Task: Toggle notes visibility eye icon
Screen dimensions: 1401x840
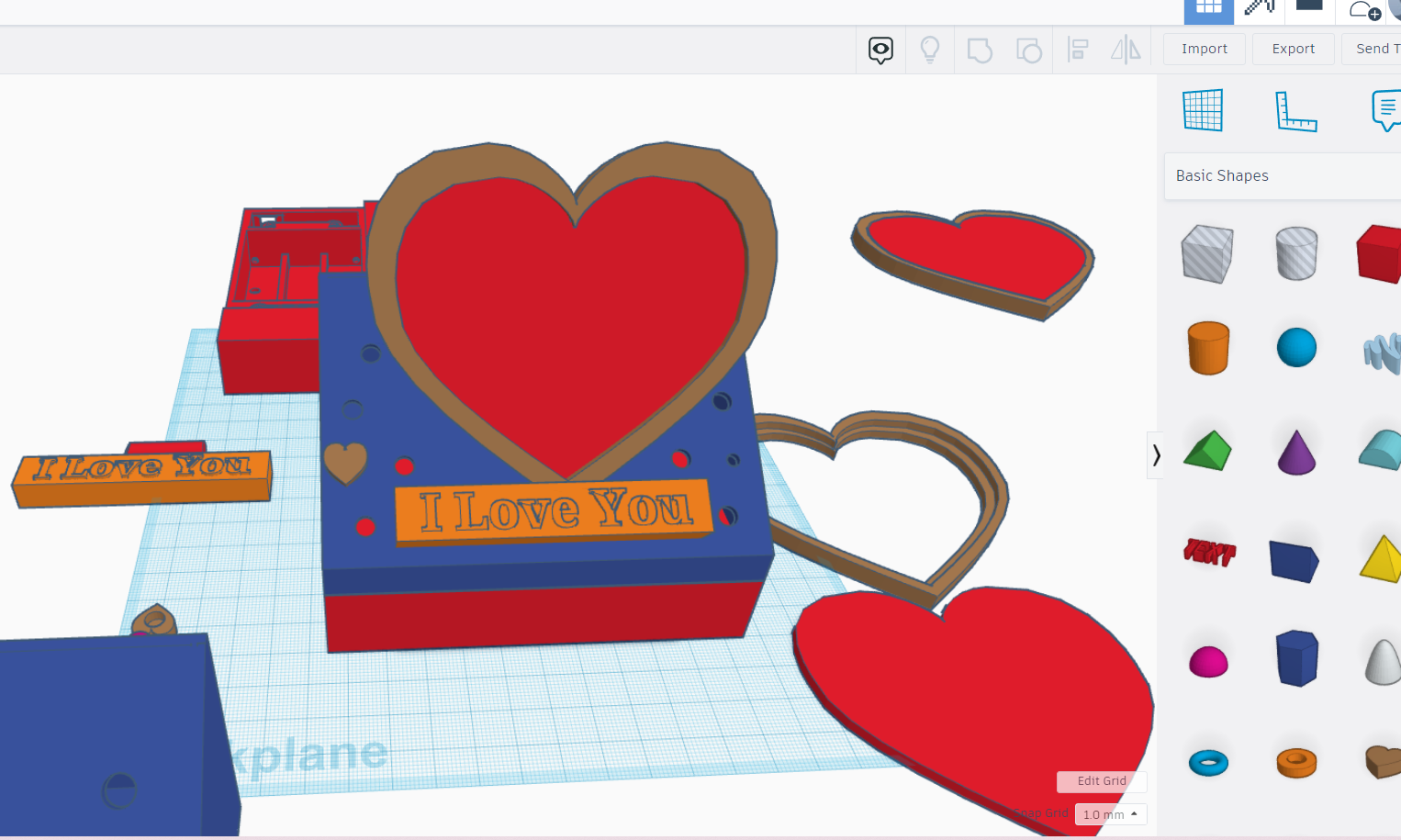Action: coord(880,50)
